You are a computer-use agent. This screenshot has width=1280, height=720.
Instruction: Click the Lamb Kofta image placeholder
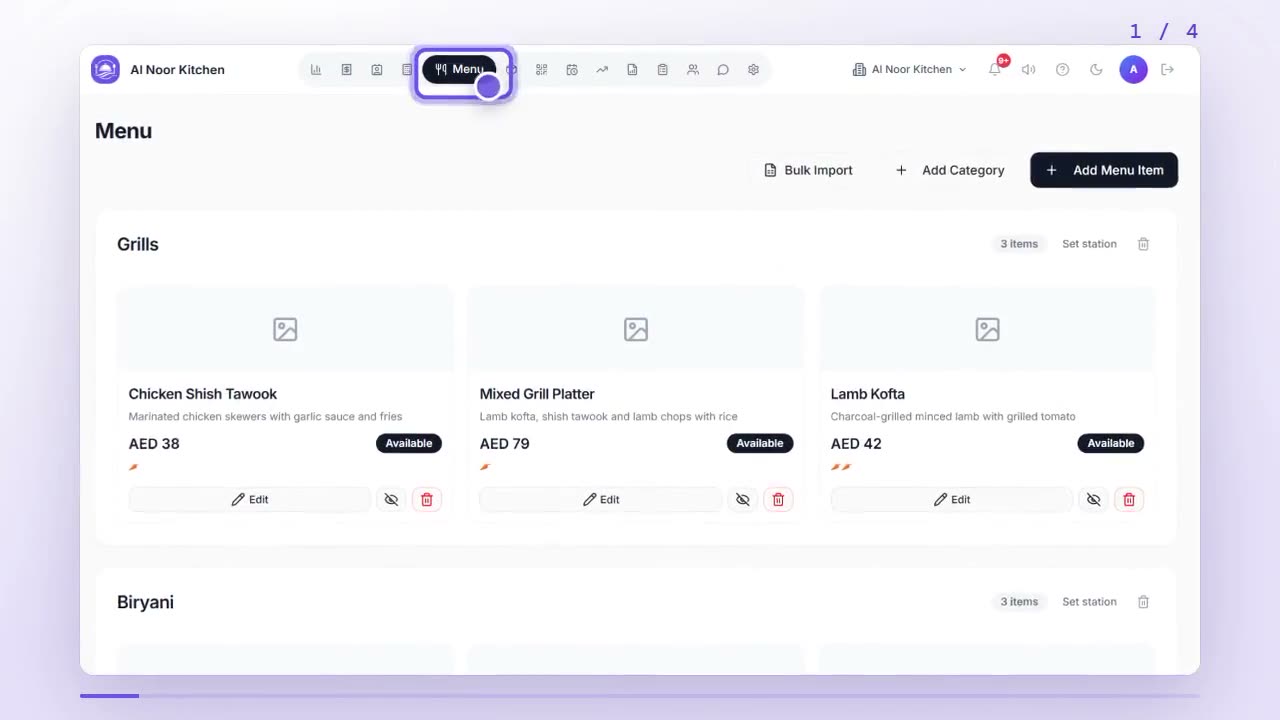[x=987, y=329]
